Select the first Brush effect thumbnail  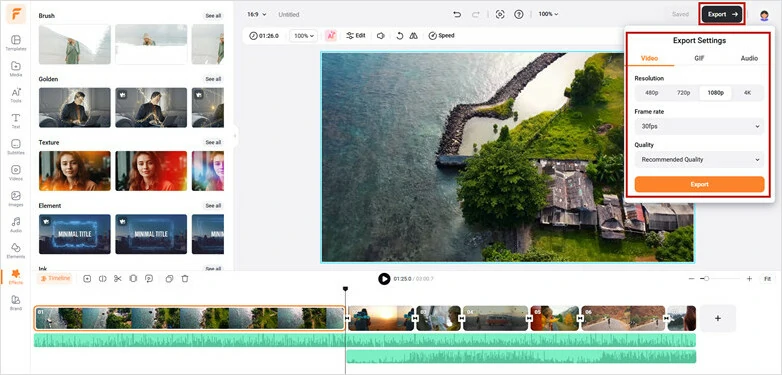tap(75, 44)
